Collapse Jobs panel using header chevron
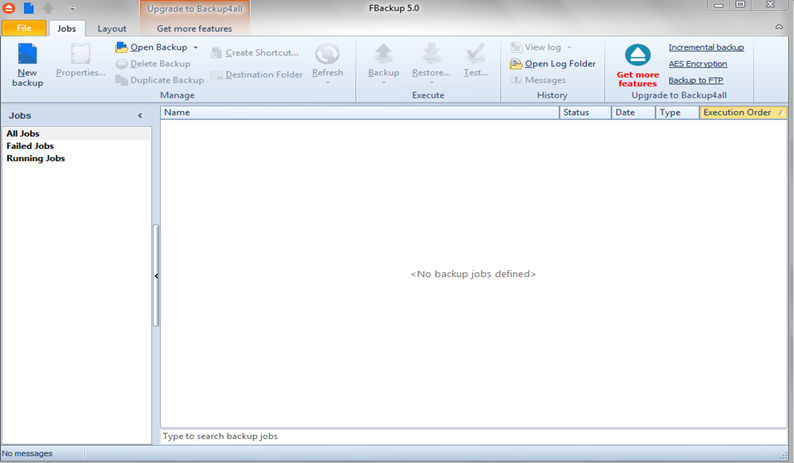The height and width of the screenshot is (463, 794). click(x=140, y=116)
